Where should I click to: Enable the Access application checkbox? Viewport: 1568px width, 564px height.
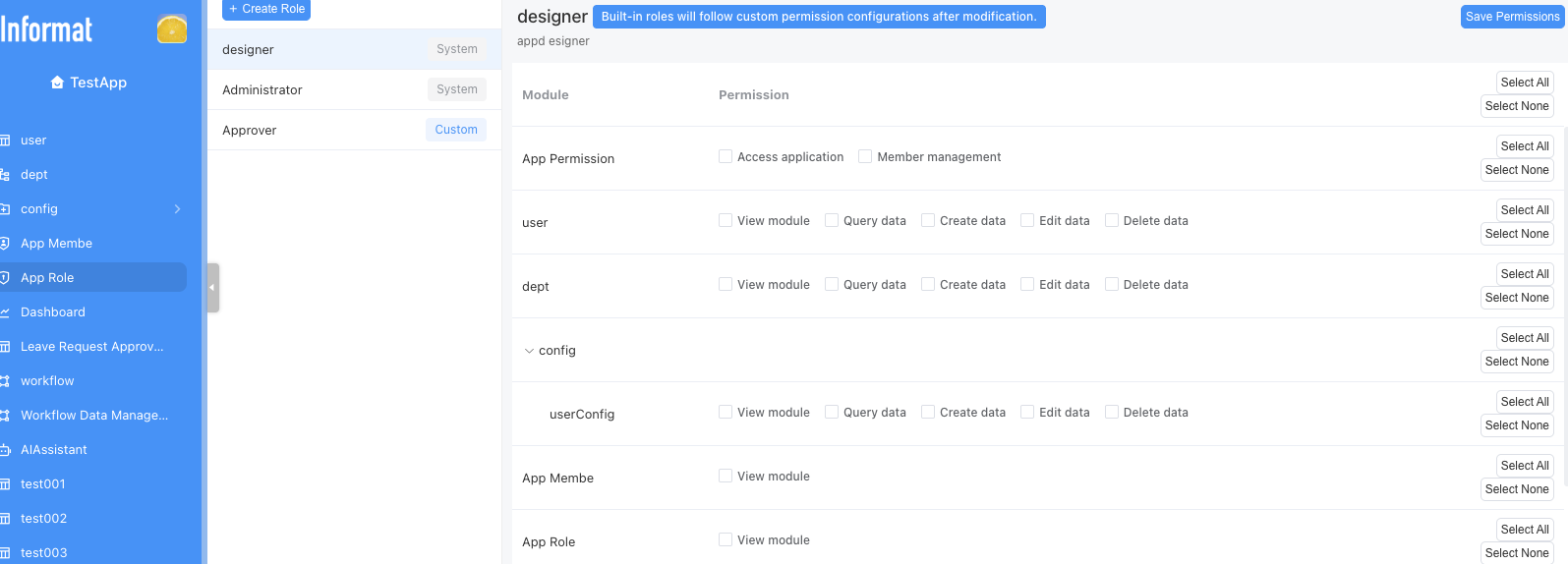(726, 156)
